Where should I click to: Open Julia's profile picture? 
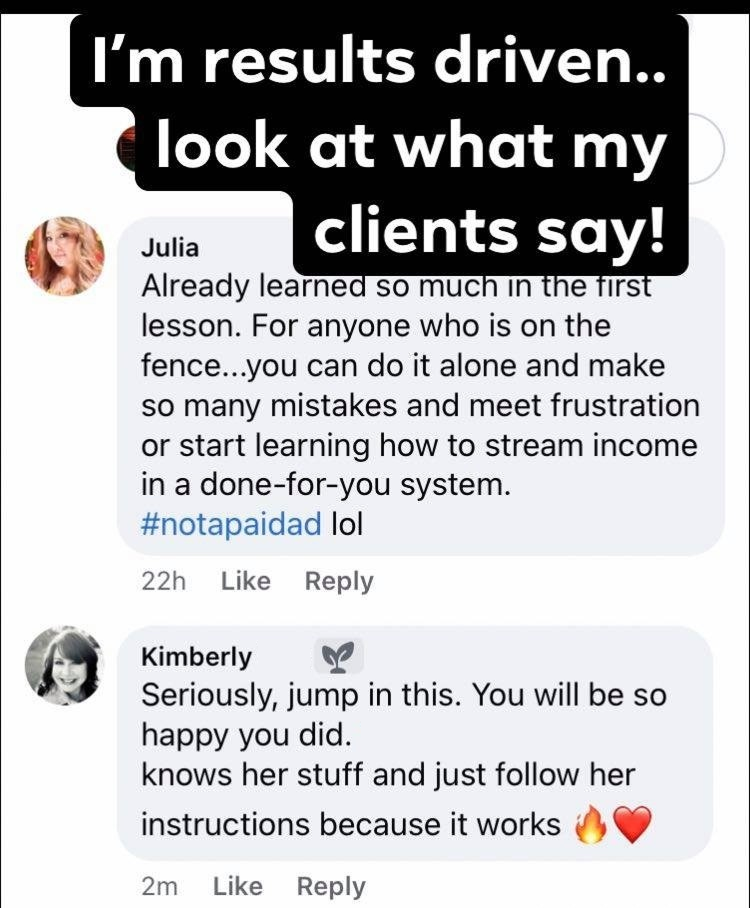[x=65, y=257]
